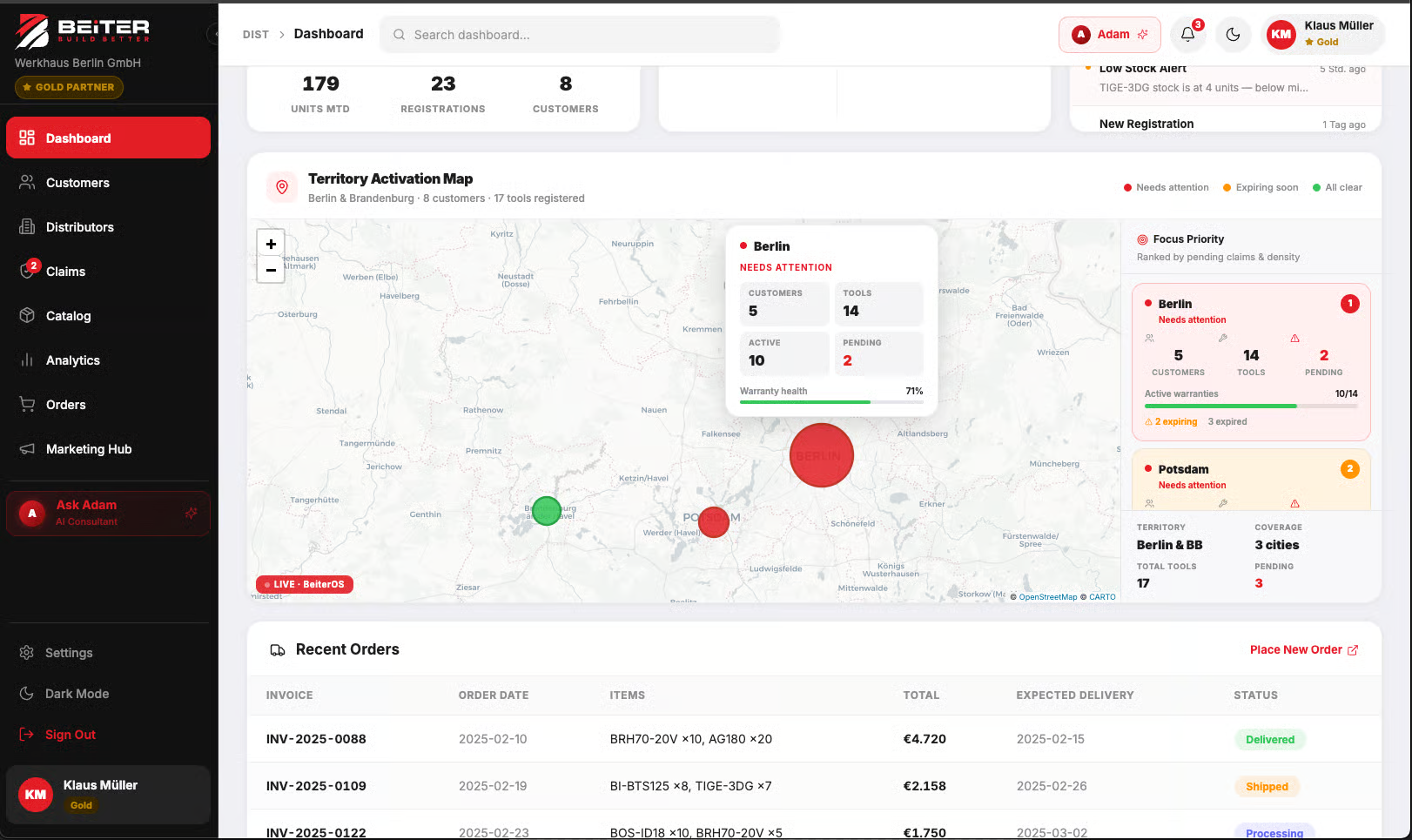
Task: Focus the Search dashboard field
Action: pyautogui.click(x=580, y=35)
